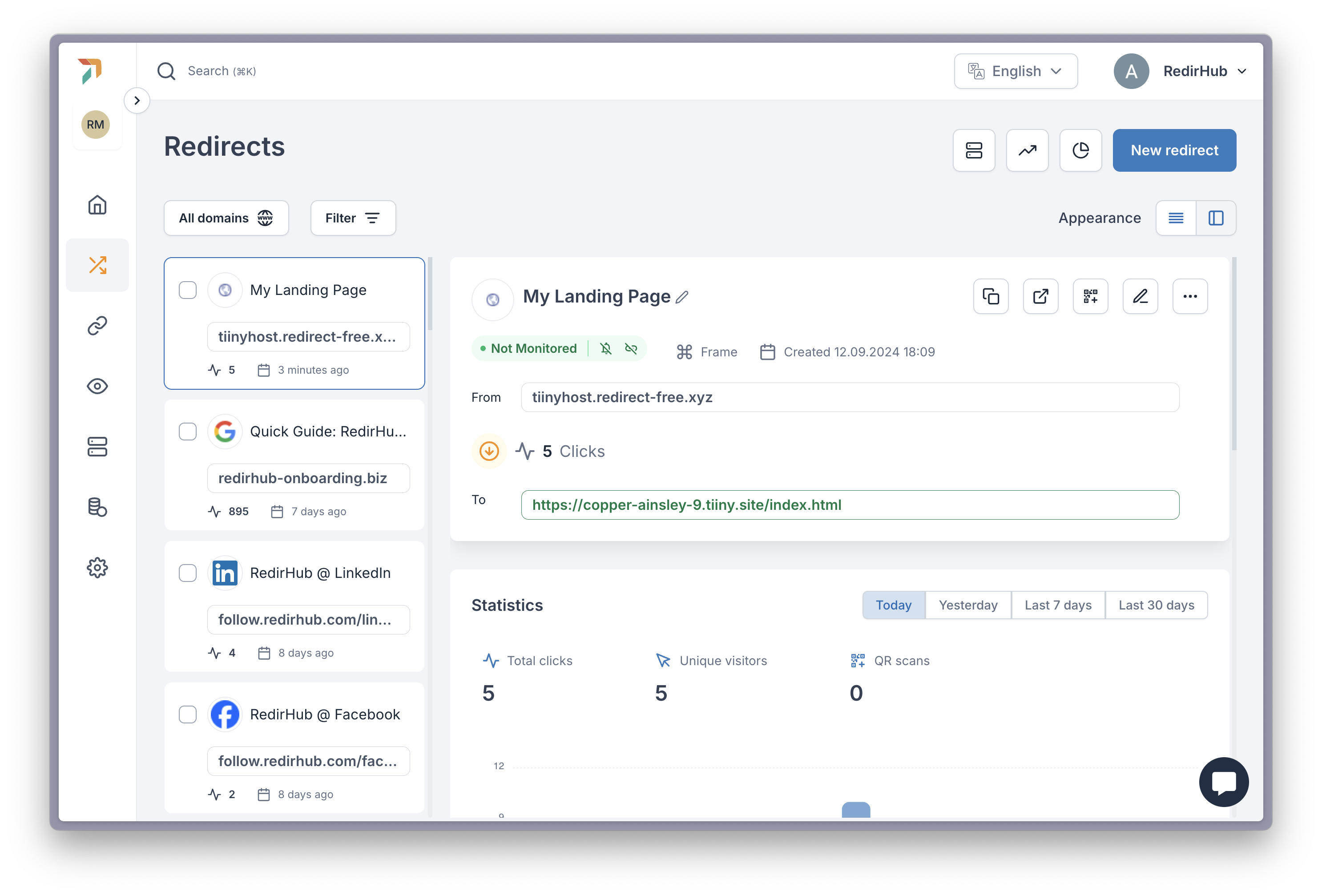Open the Home dashboard from the sidebar
The image size is (1322, 896).
pos(97,206)
